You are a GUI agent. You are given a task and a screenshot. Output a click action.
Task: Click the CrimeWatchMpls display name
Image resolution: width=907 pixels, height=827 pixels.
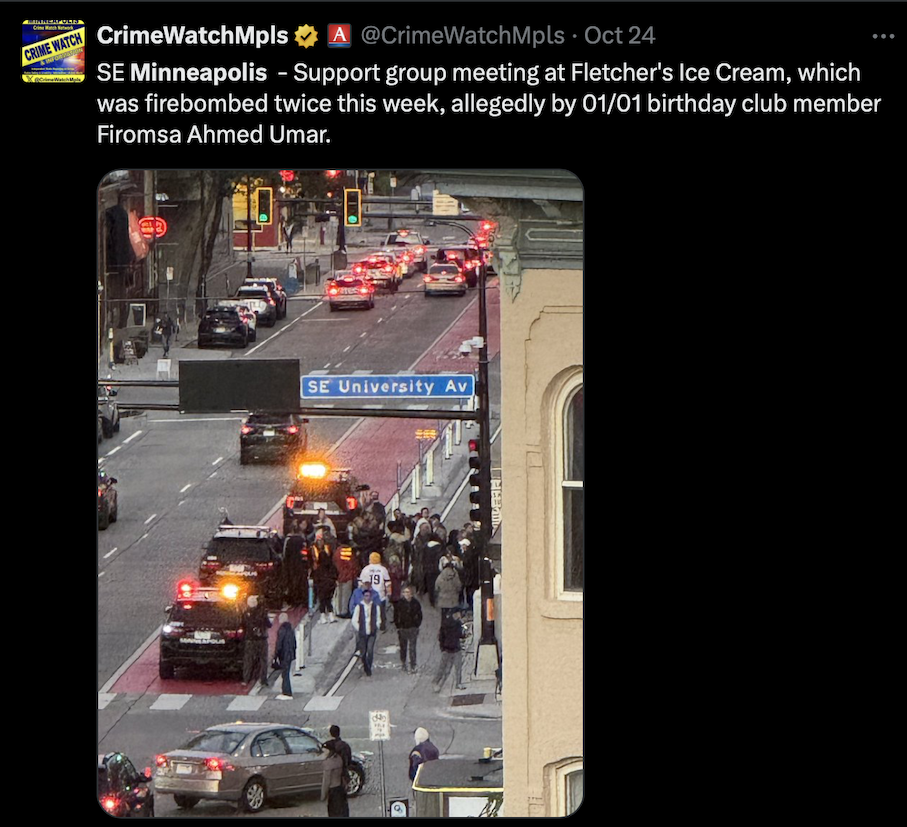193,35
